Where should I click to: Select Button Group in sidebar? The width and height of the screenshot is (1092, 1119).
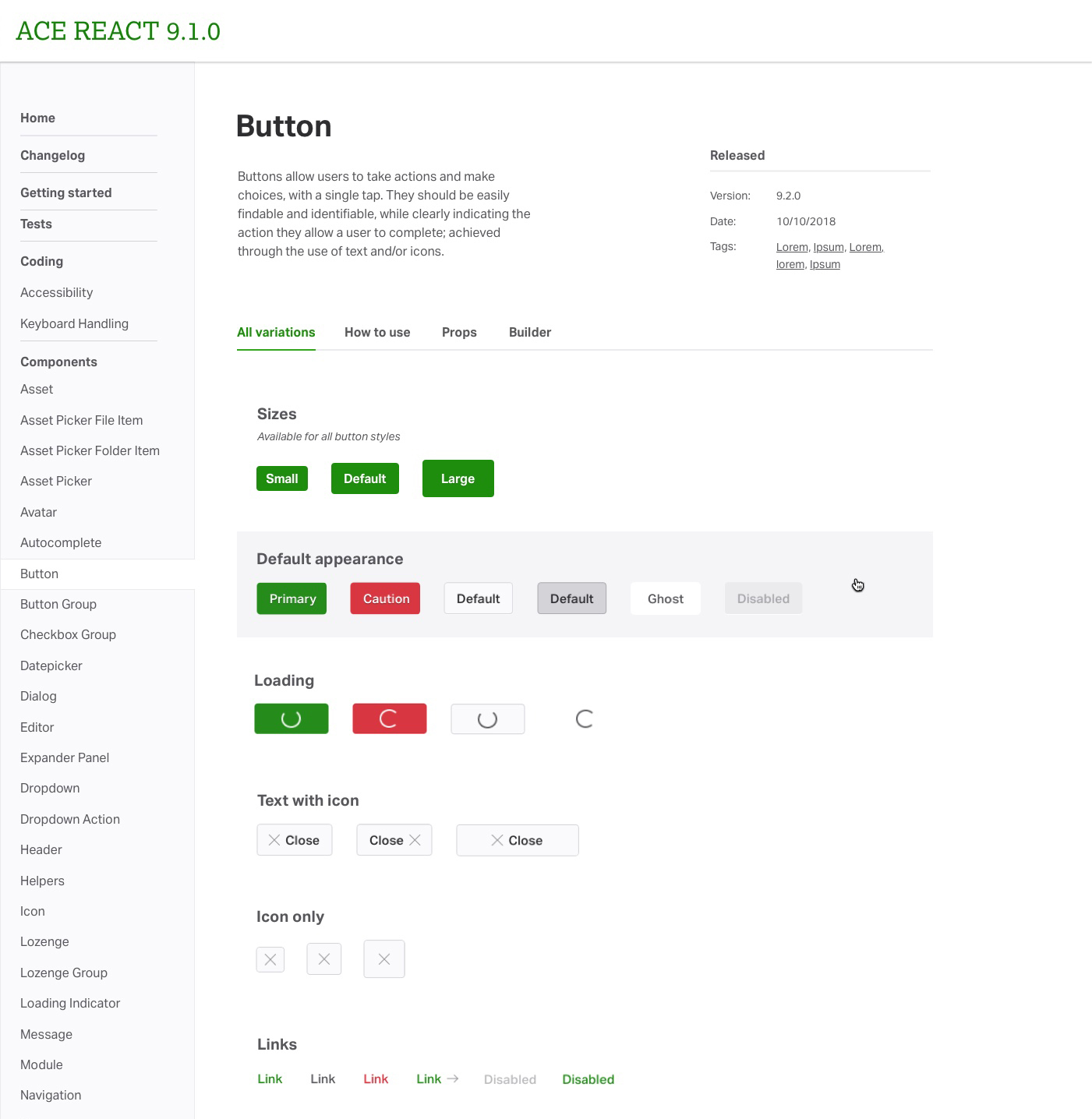(x=58, y=604)
